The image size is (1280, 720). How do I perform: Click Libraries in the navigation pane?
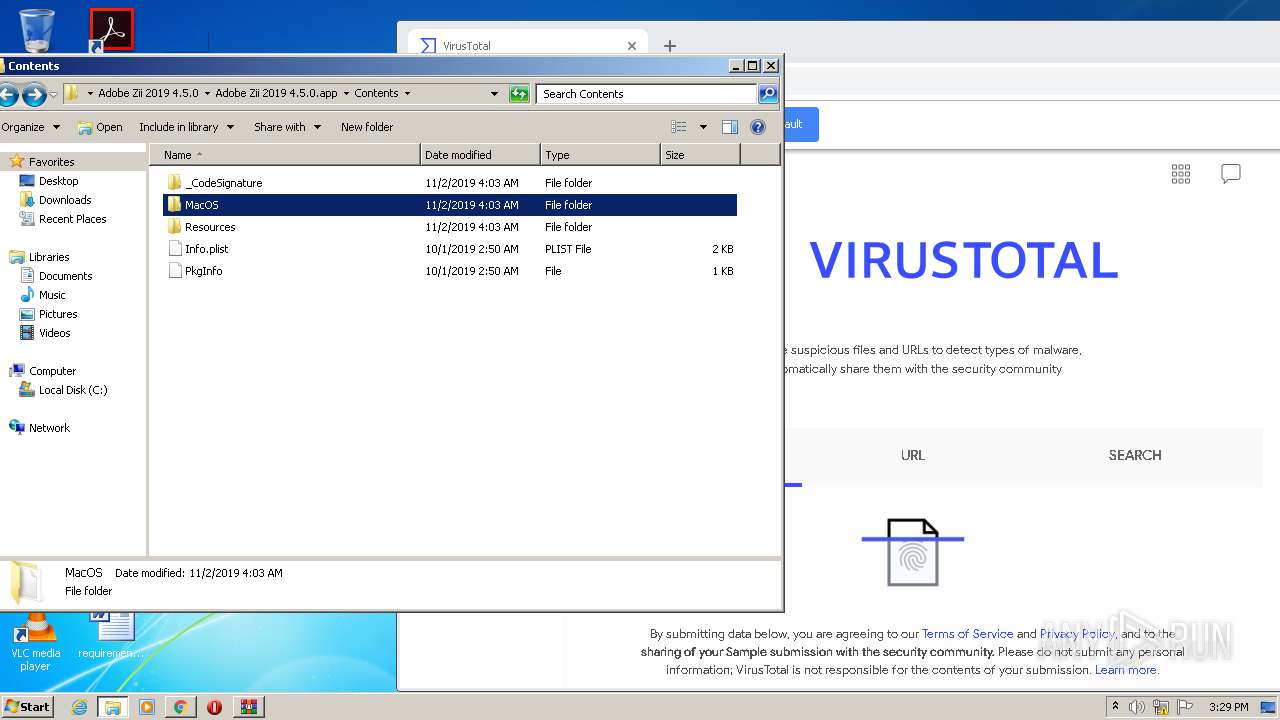point(49,257)
